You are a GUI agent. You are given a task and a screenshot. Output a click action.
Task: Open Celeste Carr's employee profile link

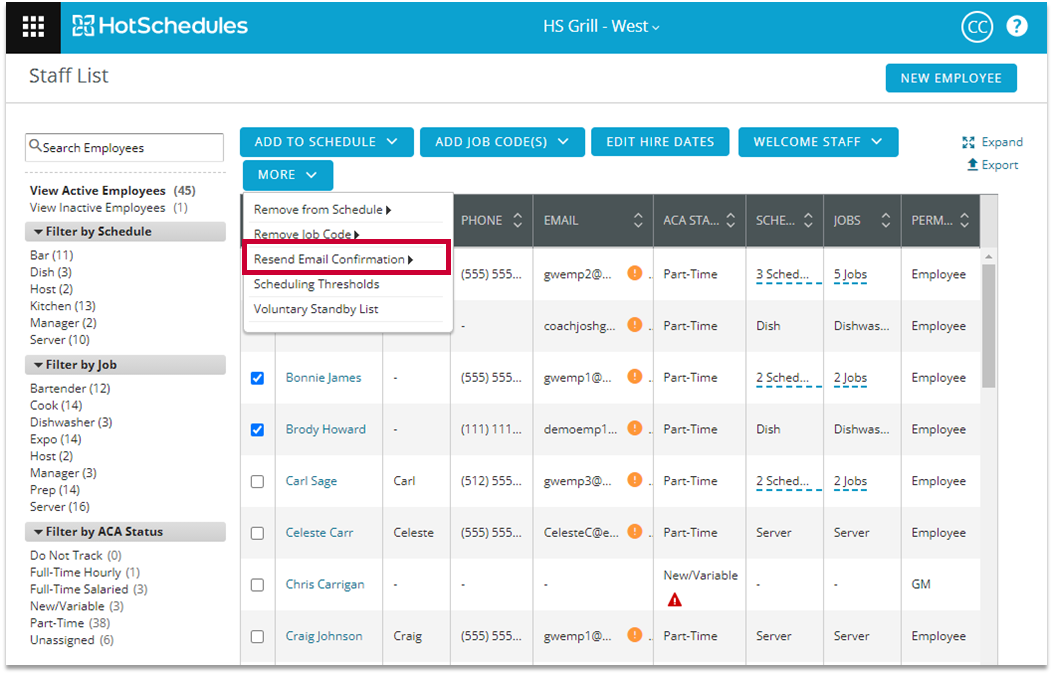point(319,533)
